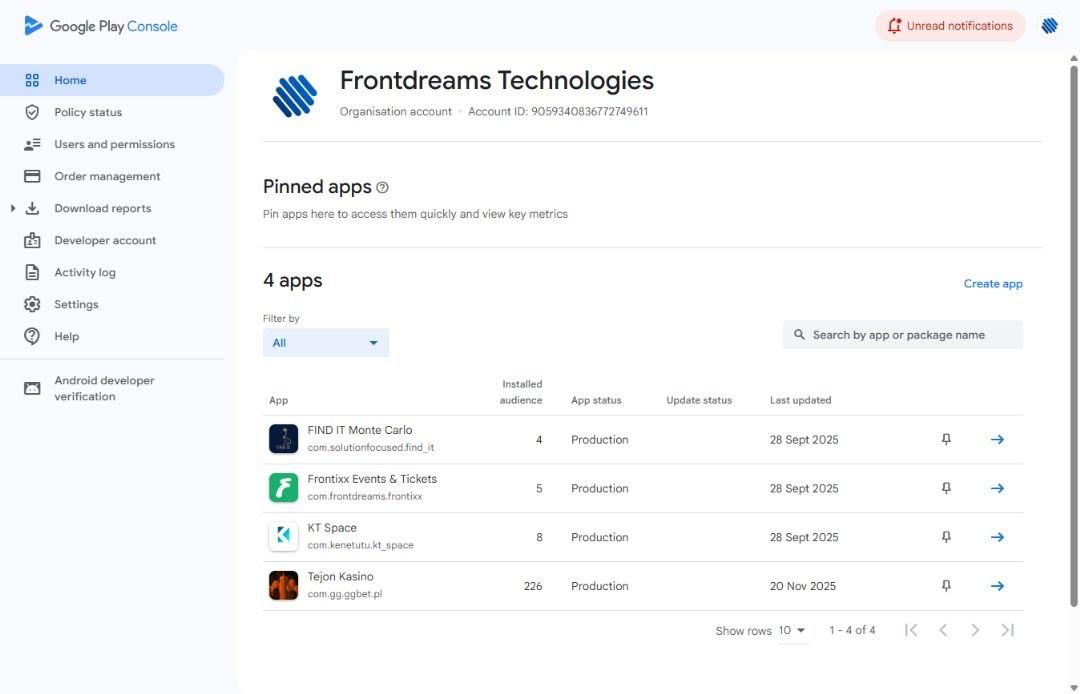Go to next page of apps
The width and height of the screenshot is (1080, 694).
[x=975, y=630]
